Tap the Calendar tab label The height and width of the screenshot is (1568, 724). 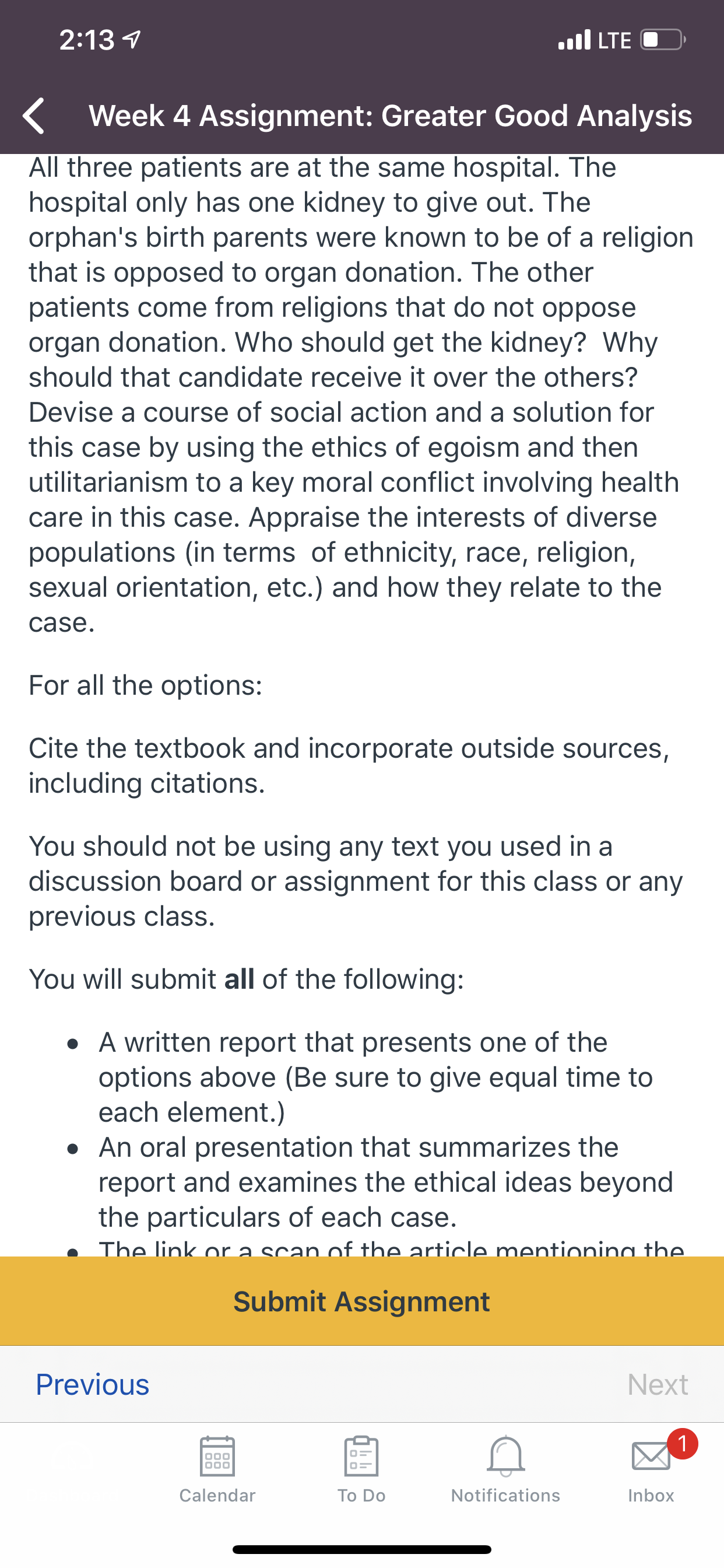click(x=217, y=1496)
